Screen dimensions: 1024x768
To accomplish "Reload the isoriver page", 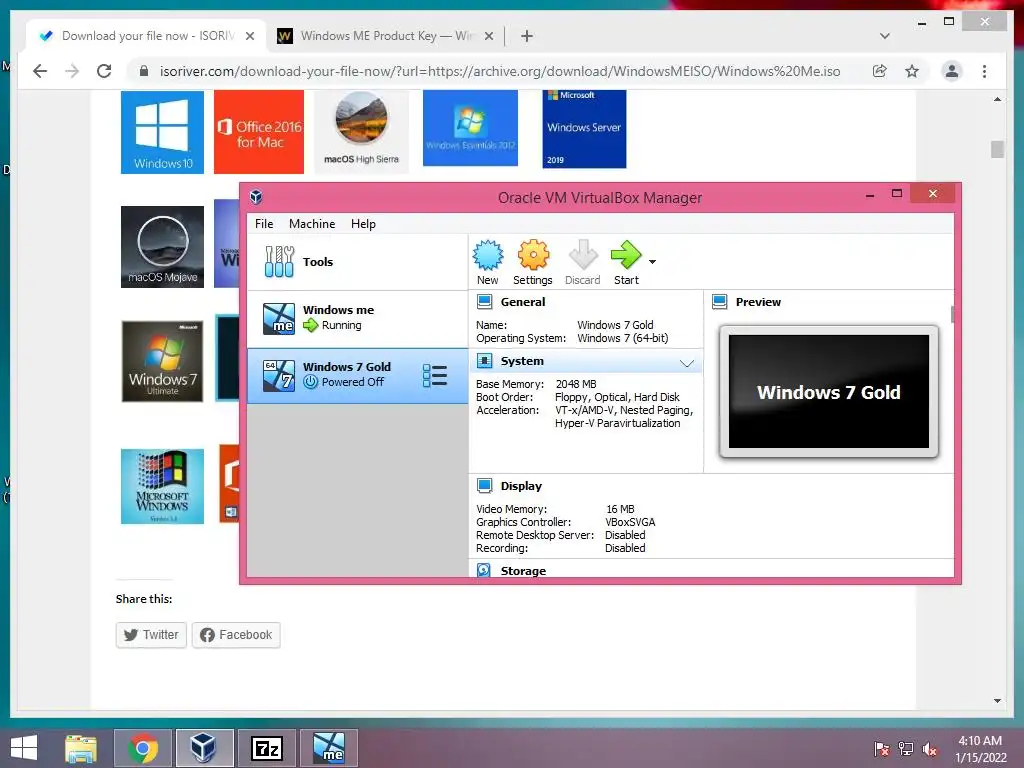I will [x=104, y=71].
